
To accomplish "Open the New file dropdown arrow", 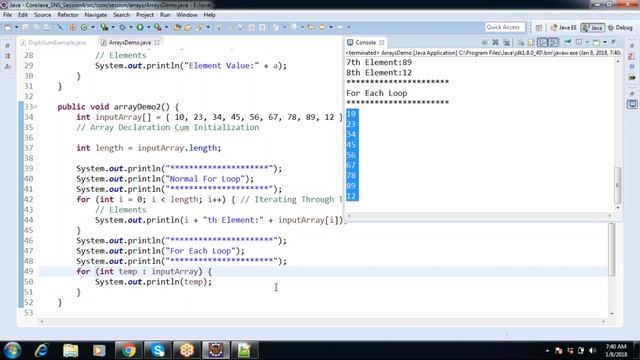I will 16,27.
